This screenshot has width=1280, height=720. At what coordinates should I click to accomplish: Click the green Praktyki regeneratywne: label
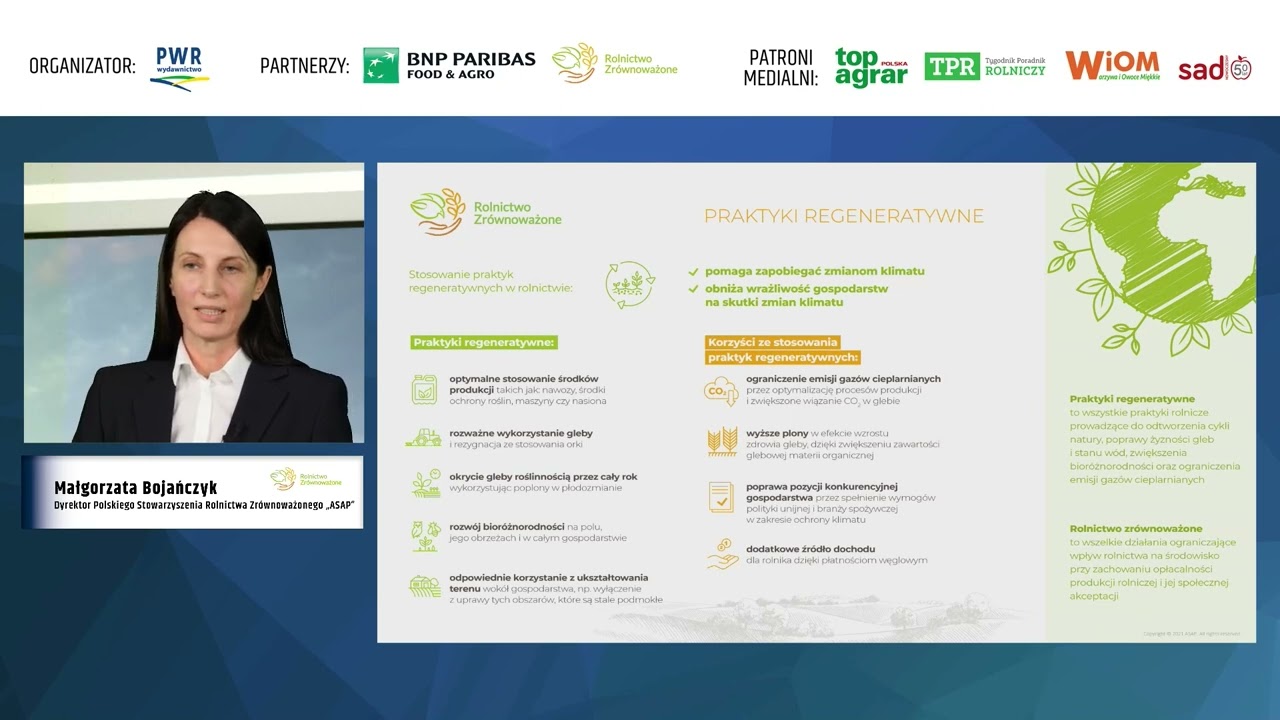(x=484, y=342)
